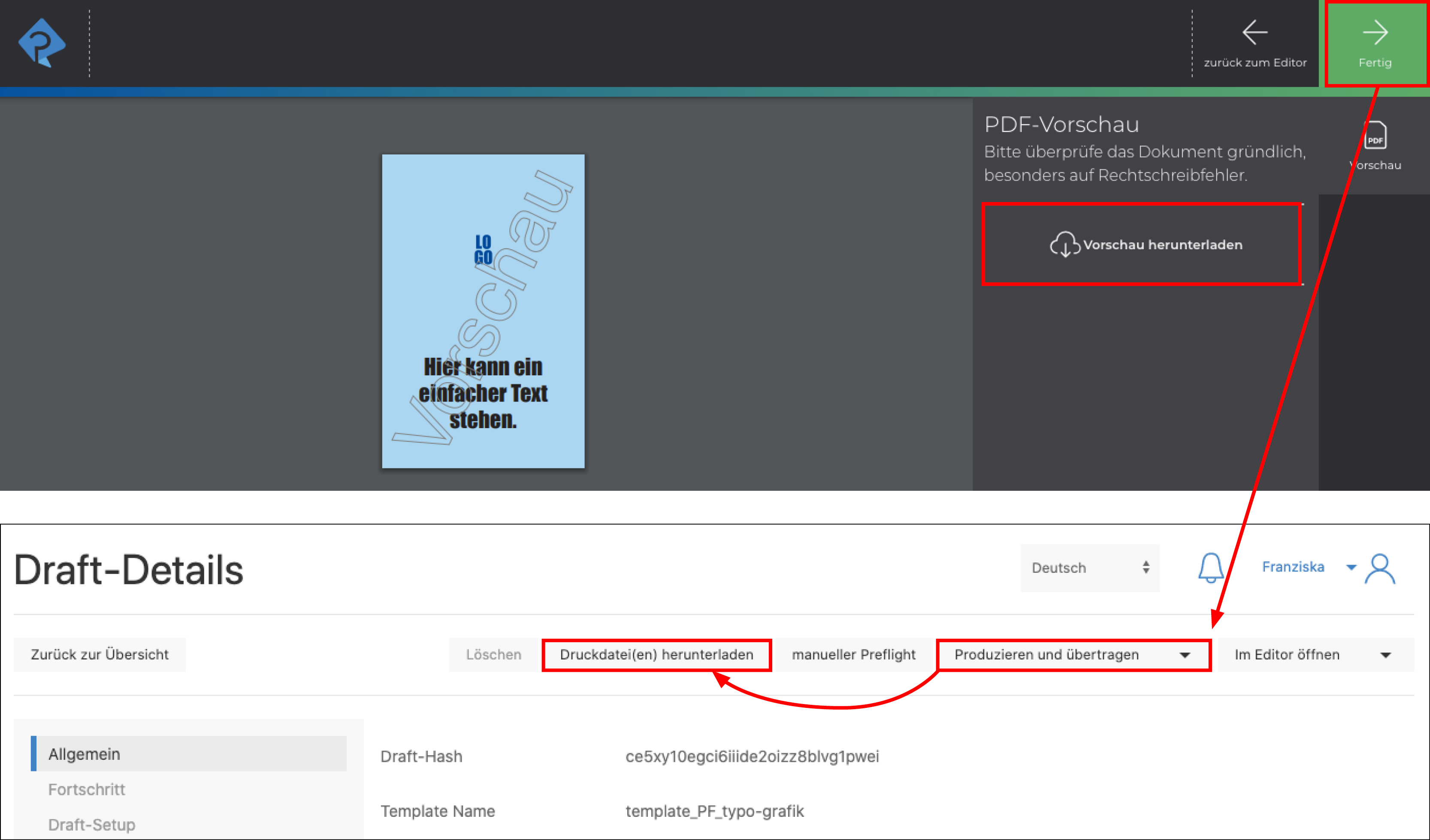
Task: Click the blue document preview thumbnail
Action: click(x=483, y=311)
